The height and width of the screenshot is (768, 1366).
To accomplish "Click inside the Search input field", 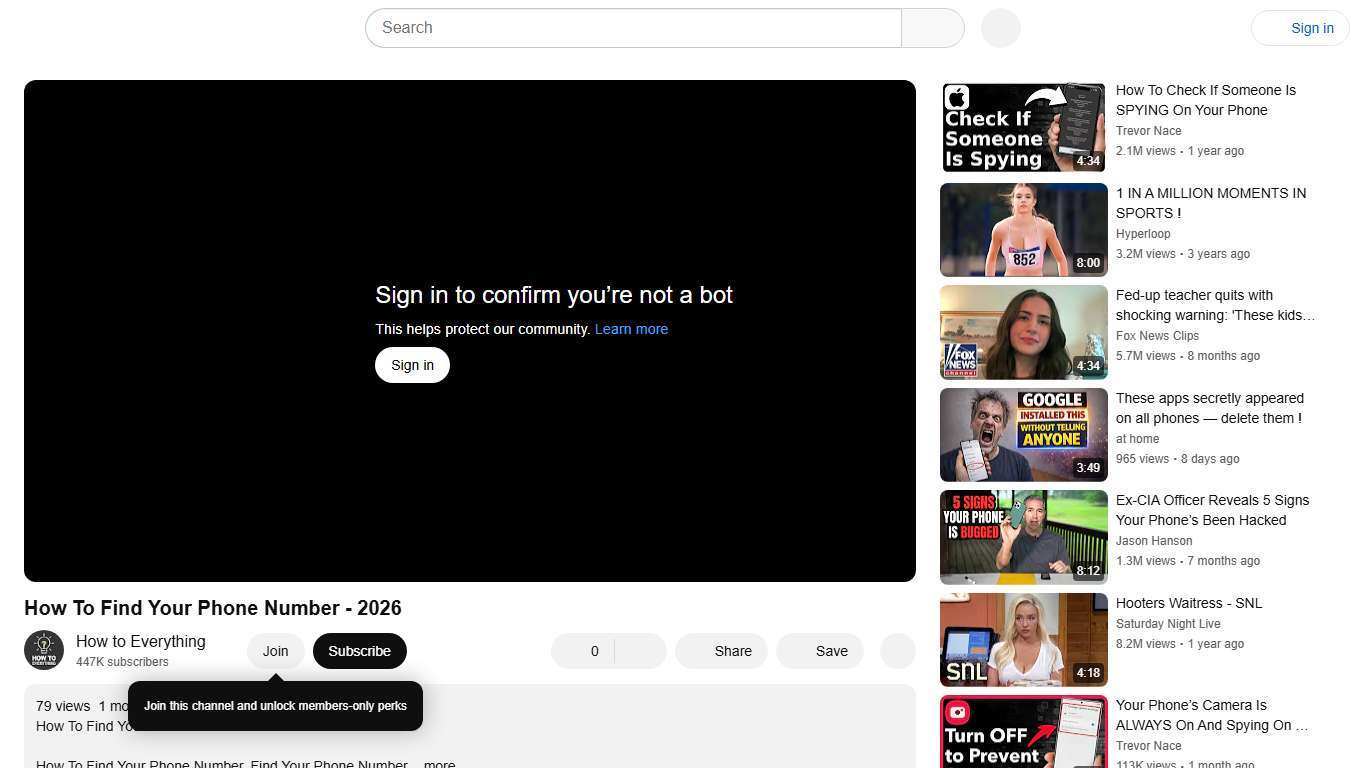I will coord(633,27).
